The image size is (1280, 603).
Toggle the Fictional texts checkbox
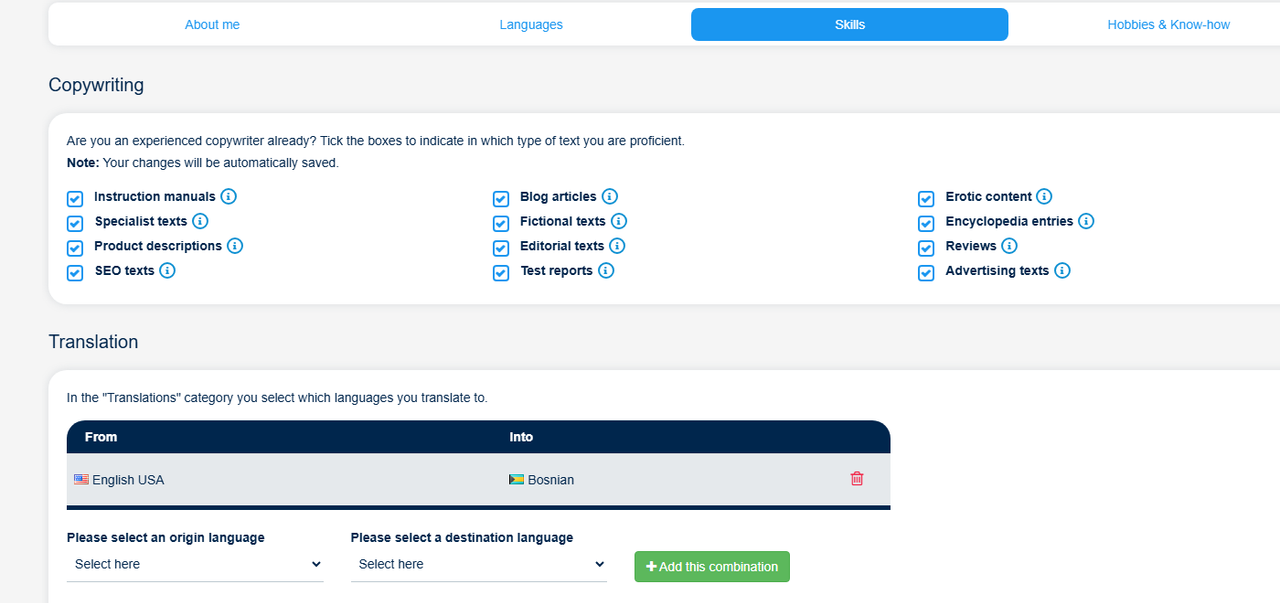point(501,223)
